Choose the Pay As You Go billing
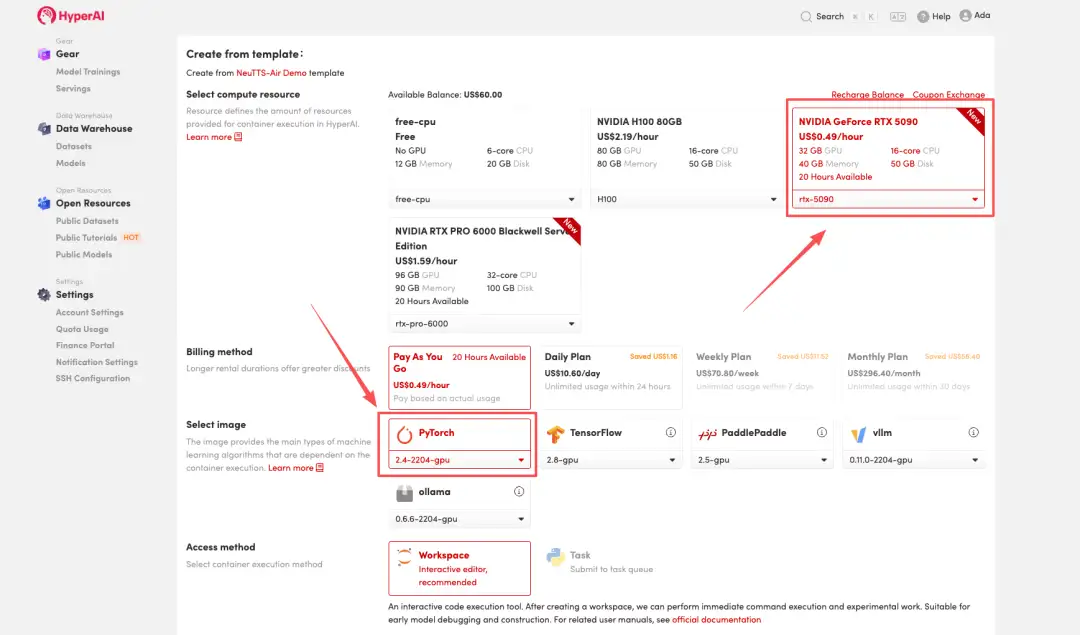The height and width of the screenshot is (635, 1080). click(459, 377)
